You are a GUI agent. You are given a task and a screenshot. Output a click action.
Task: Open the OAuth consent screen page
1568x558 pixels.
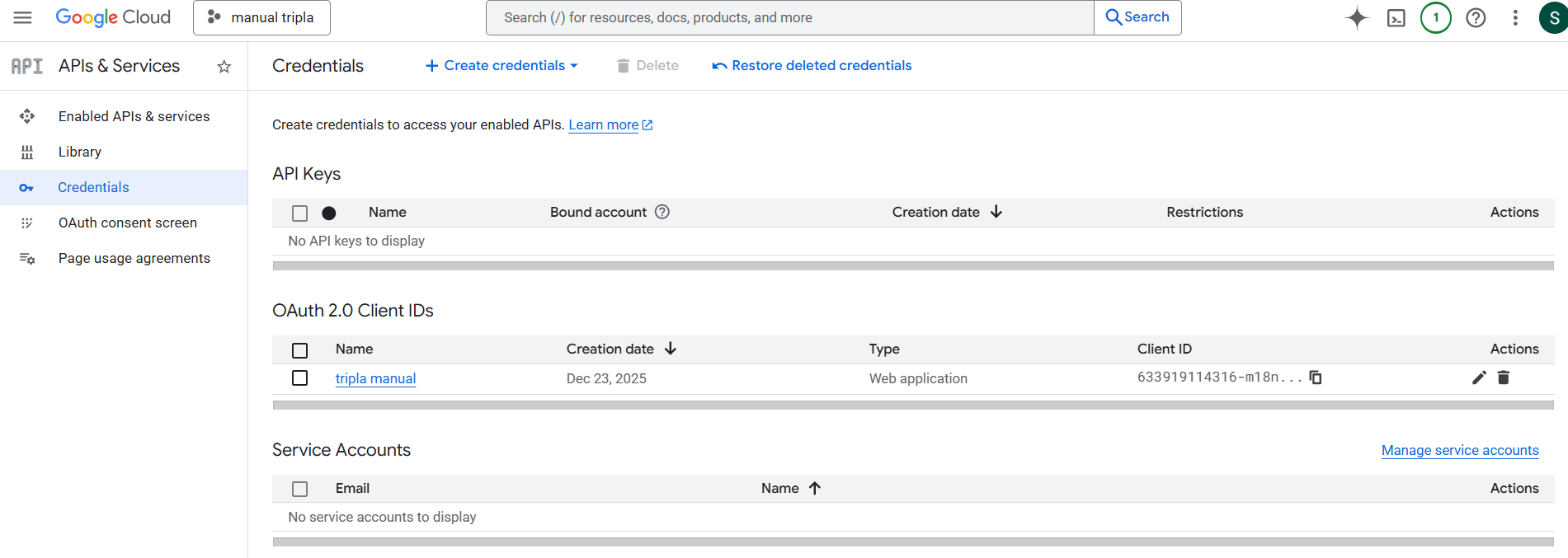tap(127, 223)
